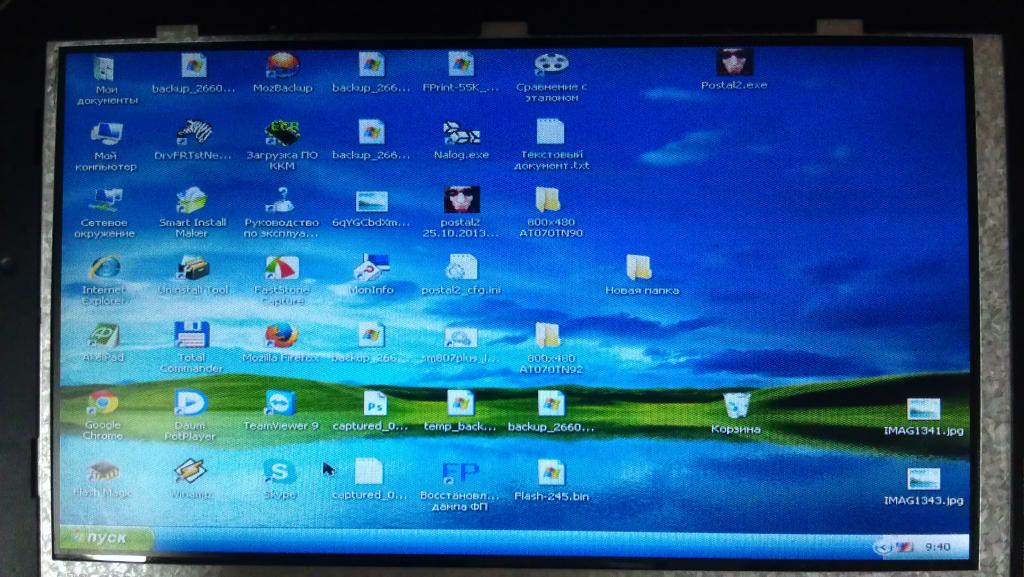Select the Flash Magic icon
This screenshot has width=1024, height=577.
(103, 472)
